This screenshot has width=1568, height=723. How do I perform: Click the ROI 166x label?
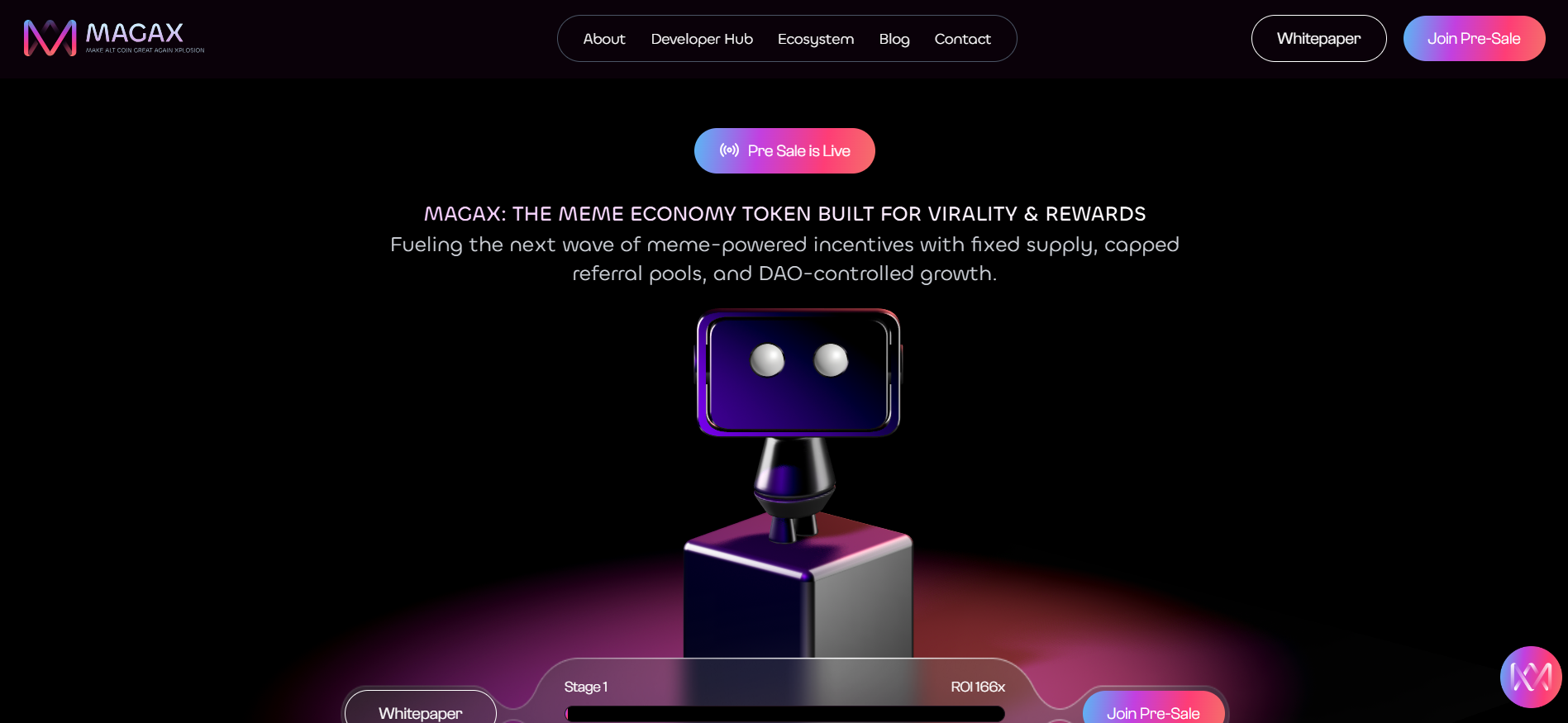(x=978, y=687)
